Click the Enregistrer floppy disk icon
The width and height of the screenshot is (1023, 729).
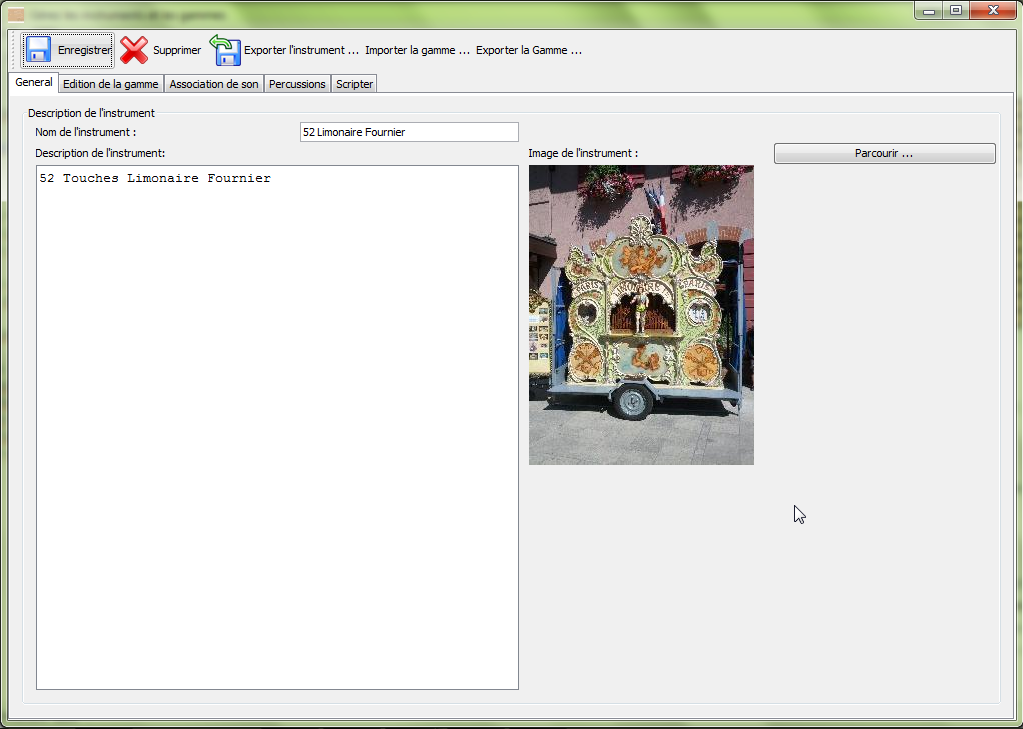click(38, 50)
